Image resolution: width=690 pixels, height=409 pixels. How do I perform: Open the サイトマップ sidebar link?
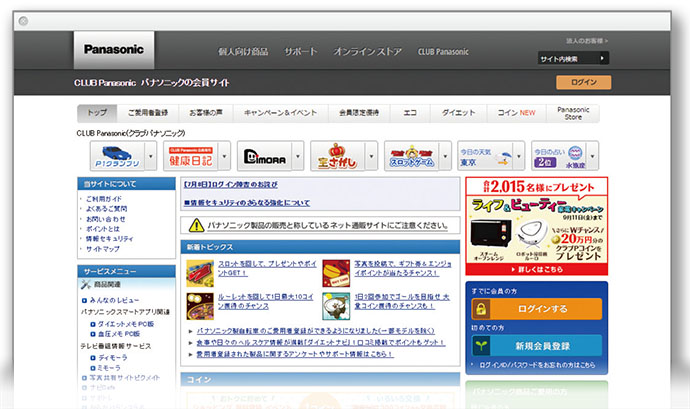(103, 249)
